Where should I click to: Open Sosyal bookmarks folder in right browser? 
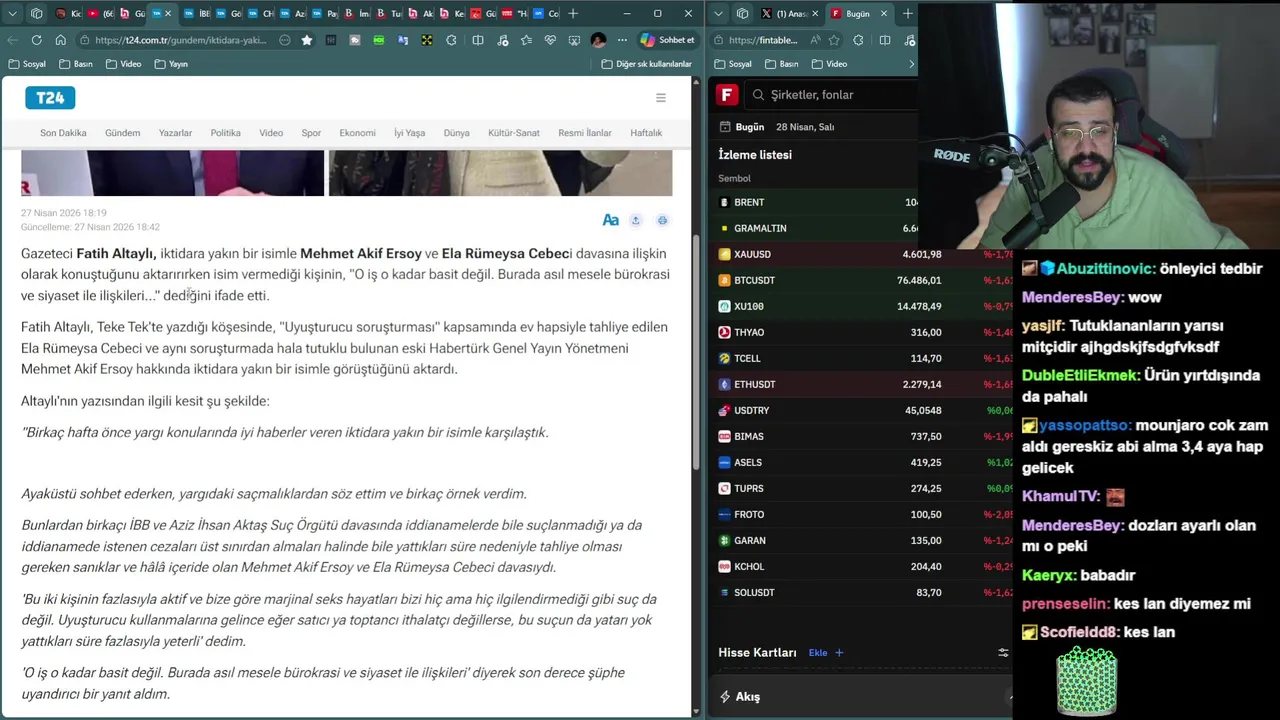(733, 64)
